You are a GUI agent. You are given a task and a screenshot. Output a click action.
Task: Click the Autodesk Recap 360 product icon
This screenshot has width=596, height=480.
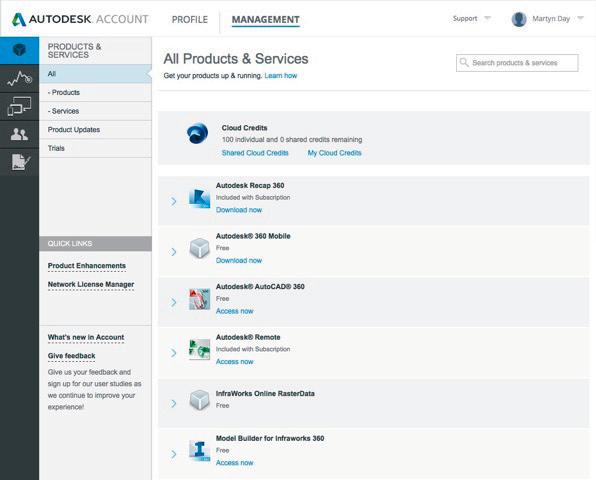[x=200, y=198]
